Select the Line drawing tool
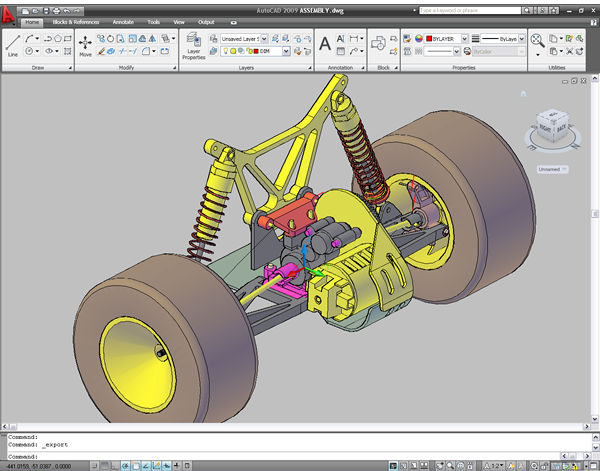 pos(13,44)
